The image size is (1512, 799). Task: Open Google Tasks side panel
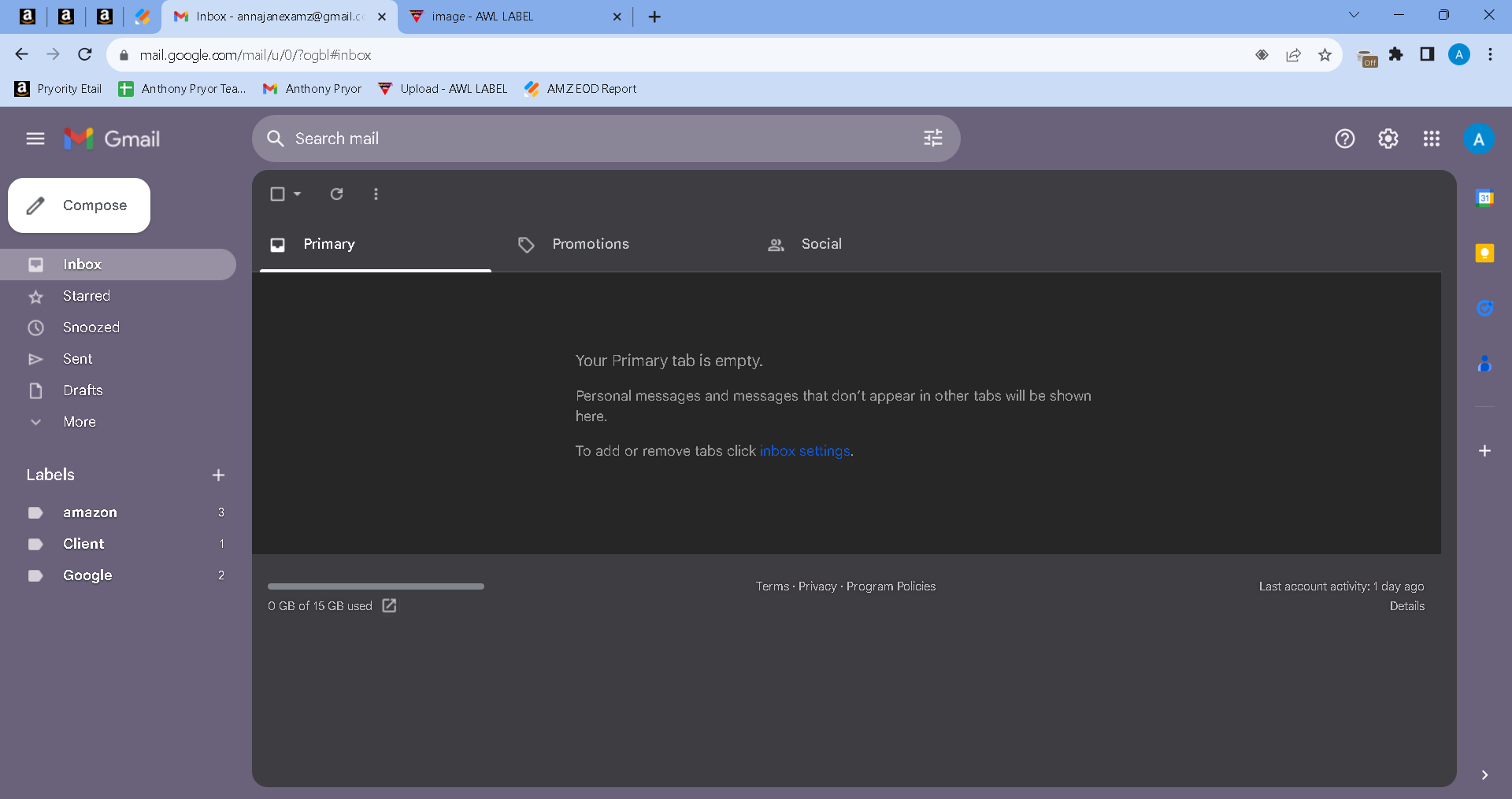click(x=1484, y=308)
